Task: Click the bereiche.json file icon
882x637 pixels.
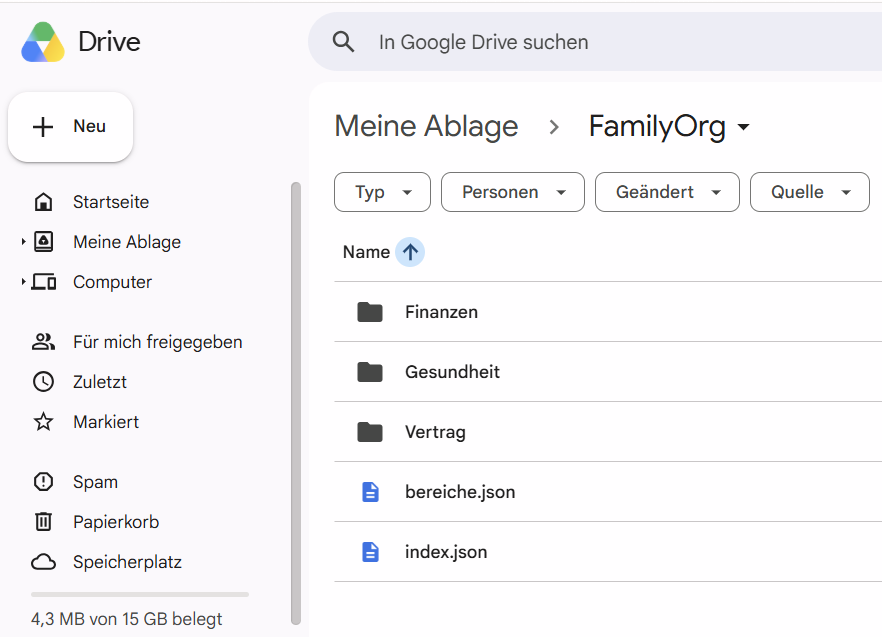Action: (x=370, y=492)
